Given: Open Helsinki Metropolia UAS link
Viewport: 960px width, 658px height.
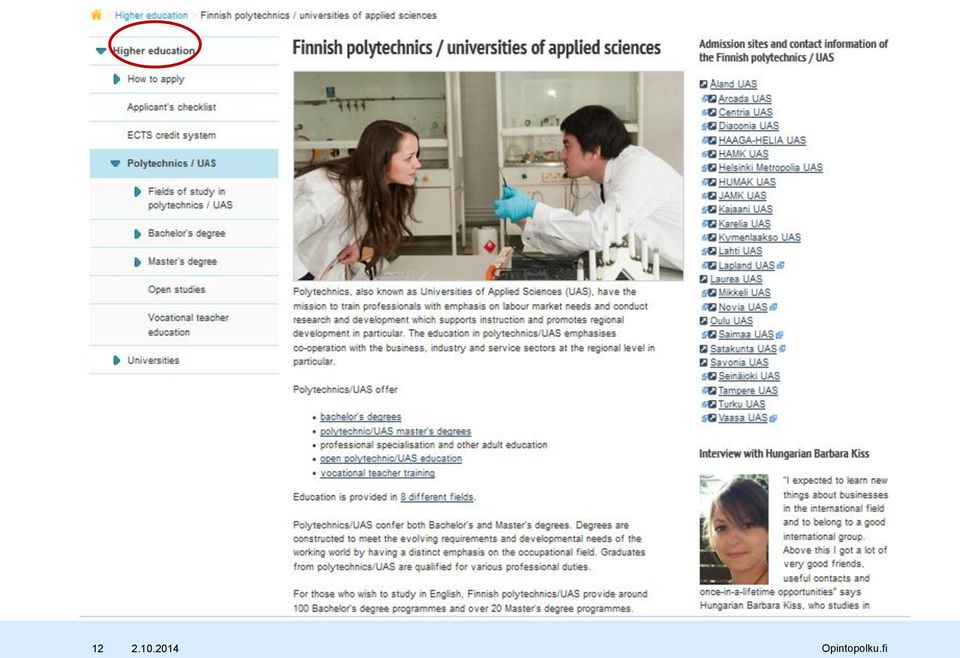Looking at the screenshot, I should (770, 168).
